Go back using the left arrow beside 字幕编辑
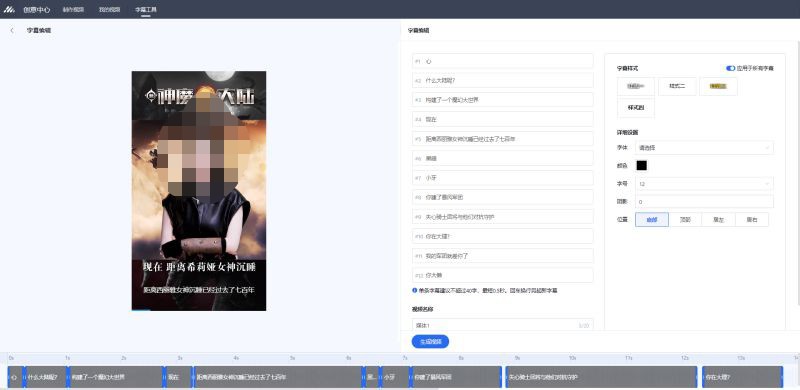This screenshot has width=800, height=390. click(x=12, y=31)
